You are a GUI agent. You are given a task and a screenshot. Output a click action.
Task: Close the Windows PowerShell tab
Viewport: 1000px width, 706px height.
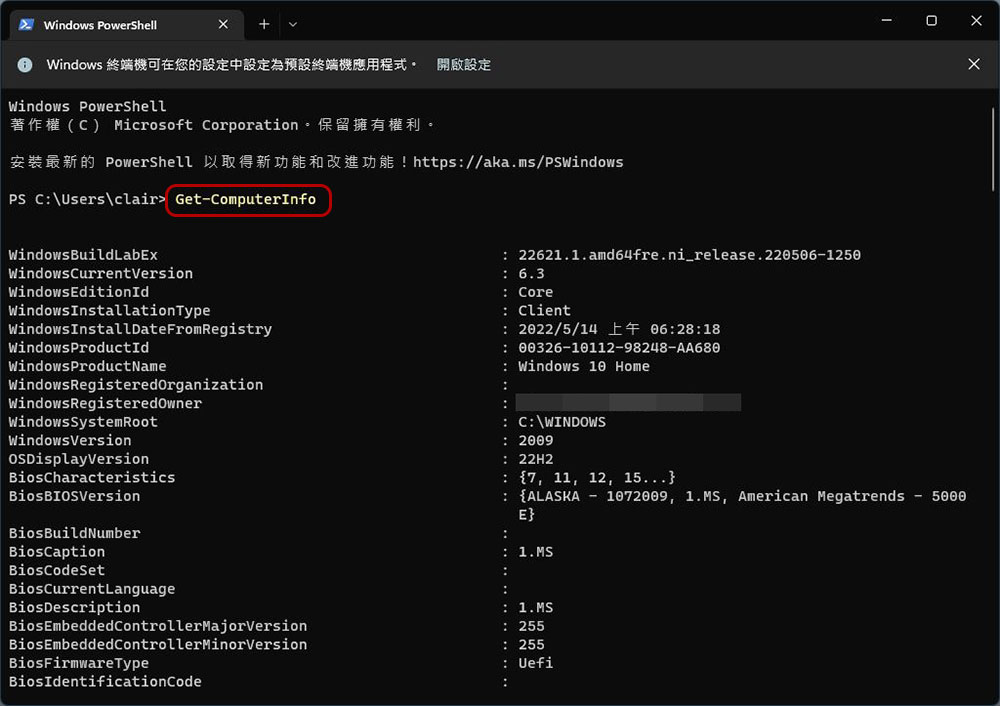tap(223, 24)
